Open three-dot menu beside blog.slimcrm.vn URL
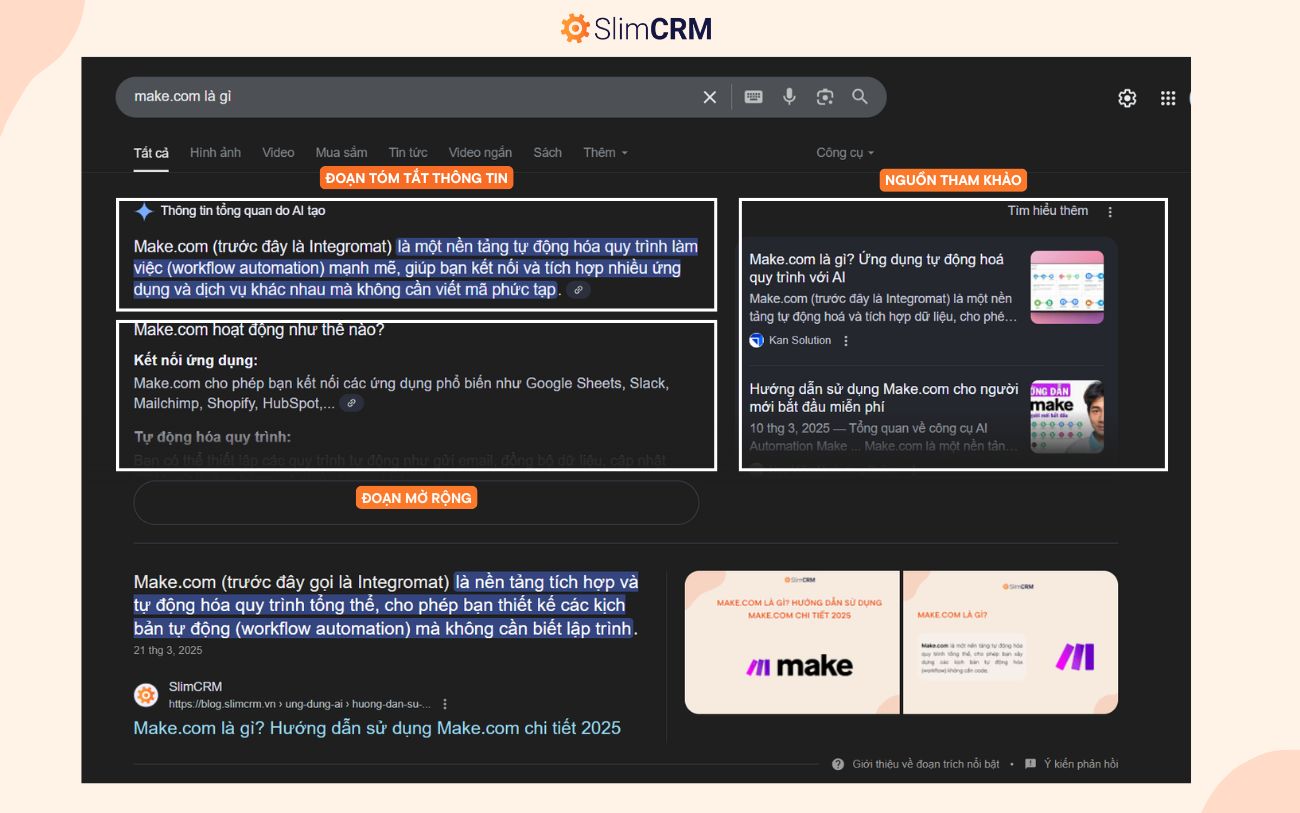Image resolution: width=1300 pixels, height=813 pixels. click(x=445, y=704)
